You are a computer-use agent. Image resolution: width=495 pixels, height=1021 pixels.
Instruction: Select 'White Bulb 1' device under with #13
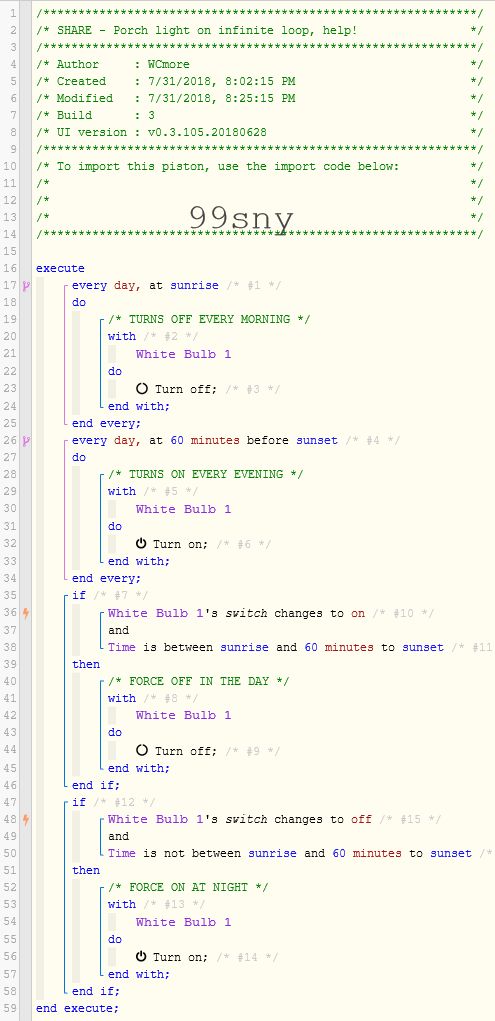(x=183, y=922)
